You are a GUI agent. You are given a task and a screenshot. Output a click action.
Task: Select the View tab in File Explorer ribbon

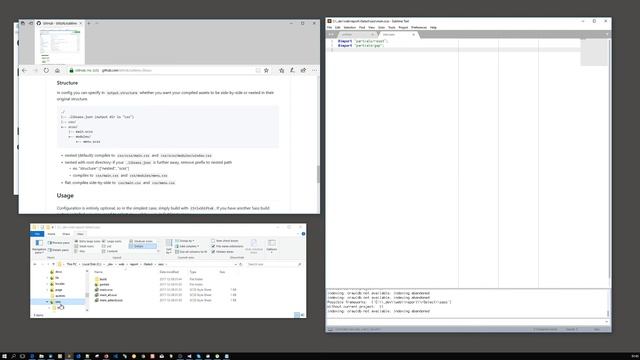80,234
